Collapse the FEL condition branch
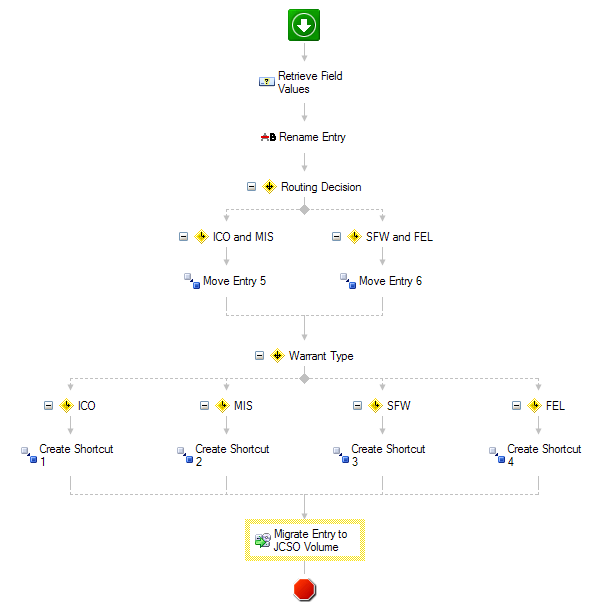Screen dimensions: 604x616 tap(516, 405)
